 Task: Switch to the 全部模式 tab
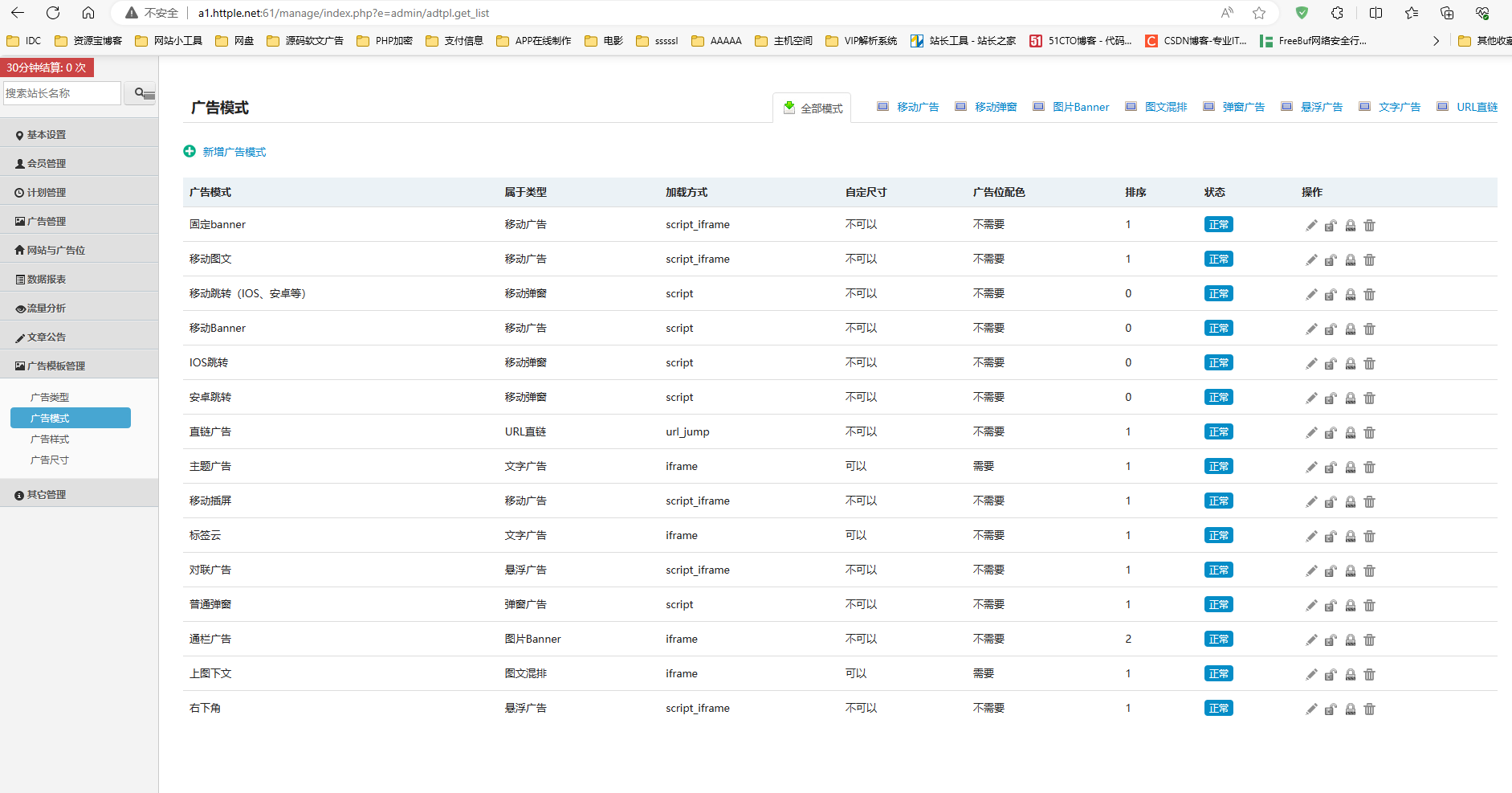[813, 108]
